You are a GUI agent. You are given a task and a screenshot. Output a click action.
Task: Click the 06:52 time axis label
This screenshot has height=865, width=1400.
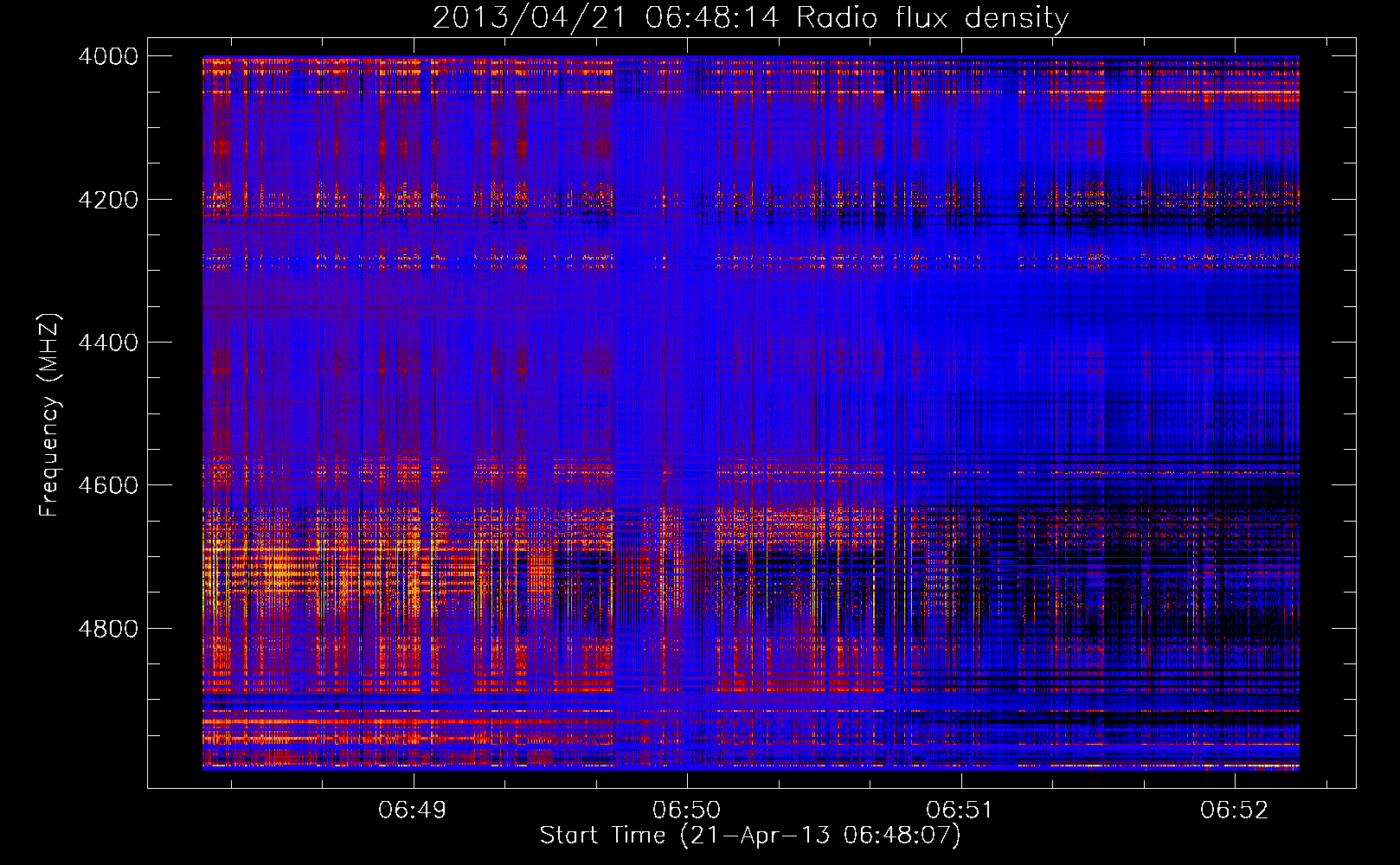point(1233,810)
